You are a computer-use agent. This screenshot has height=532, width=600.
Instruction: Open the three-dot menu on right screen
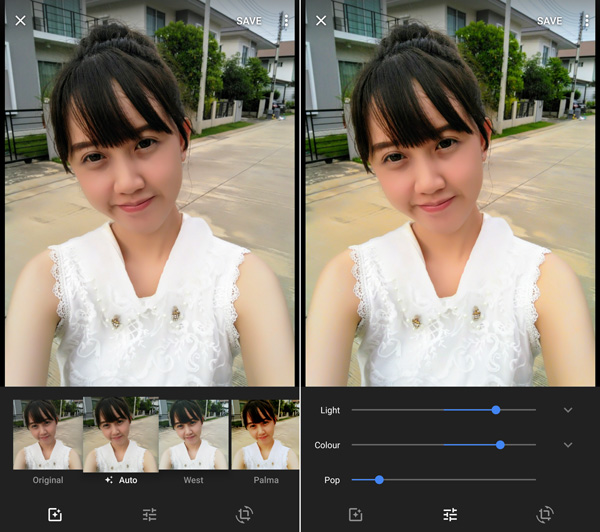pyautogui.click(x=587, y=21)
